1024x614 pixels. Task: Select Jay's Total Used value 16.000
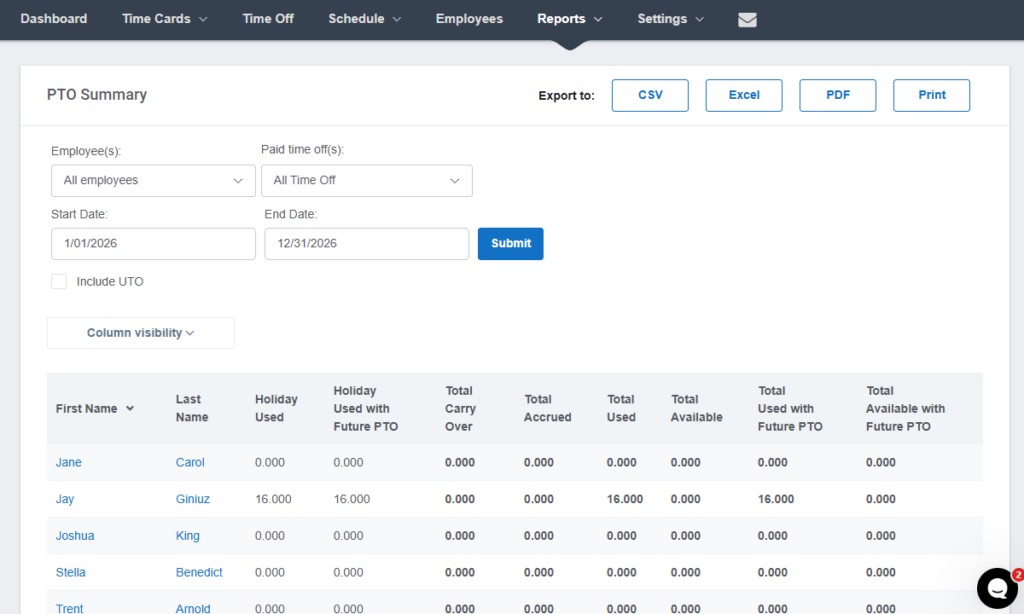tap(624, 499)
